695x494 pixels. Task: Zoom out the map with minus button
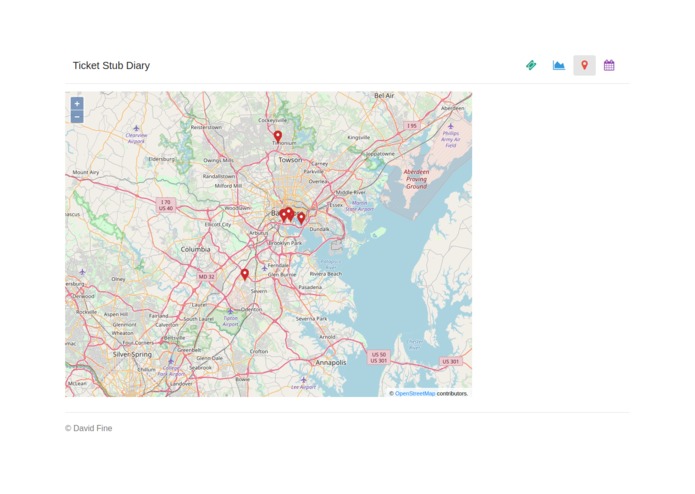(x=77, y=117)
